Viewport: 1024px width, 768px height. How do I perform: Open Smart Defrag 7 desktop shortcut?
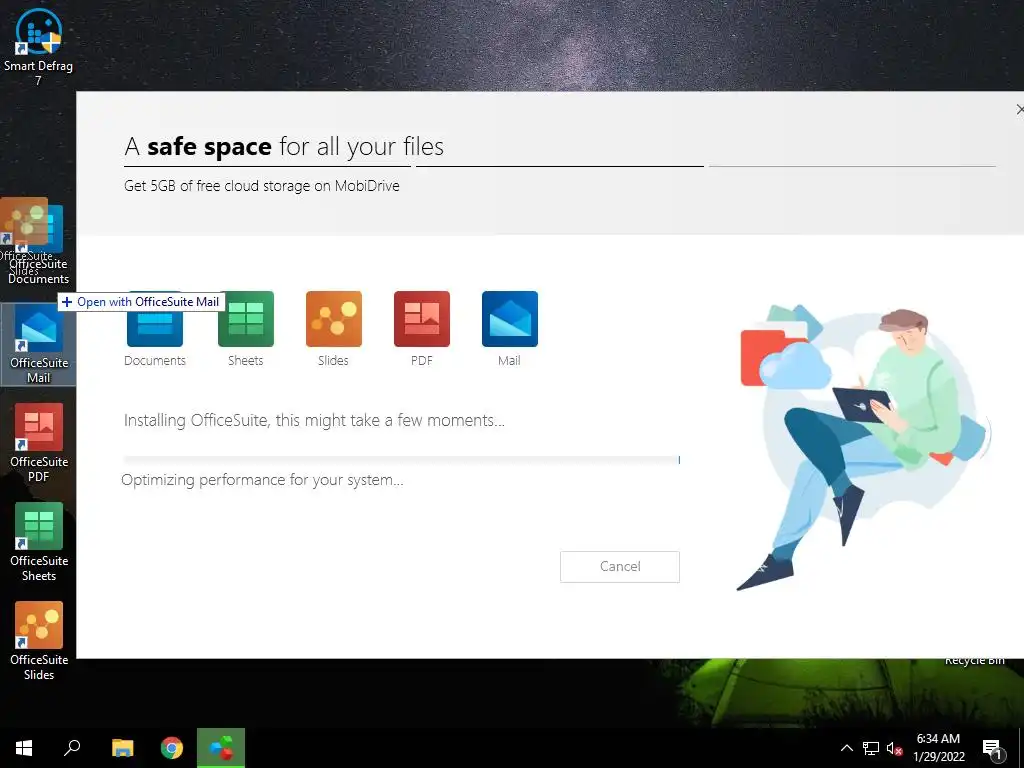pyautogui.click(x=39, y=47)
